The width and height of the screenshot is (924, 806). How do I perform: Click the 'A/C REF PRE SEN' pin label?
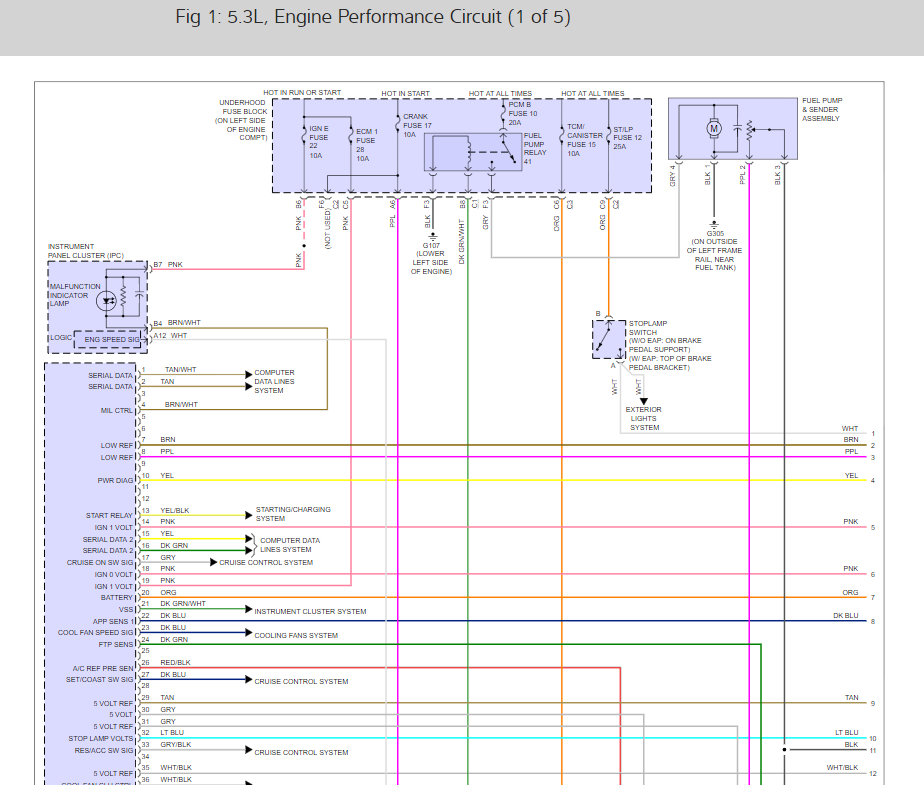pos(103,668)
